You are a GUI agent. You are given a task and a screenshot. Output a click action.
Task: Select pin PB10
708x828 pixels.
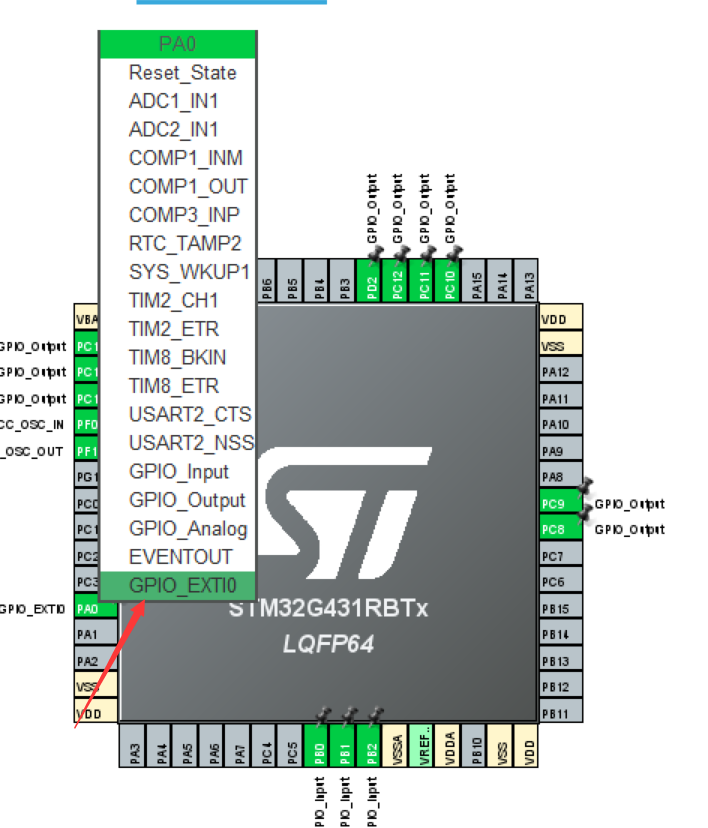473,745
